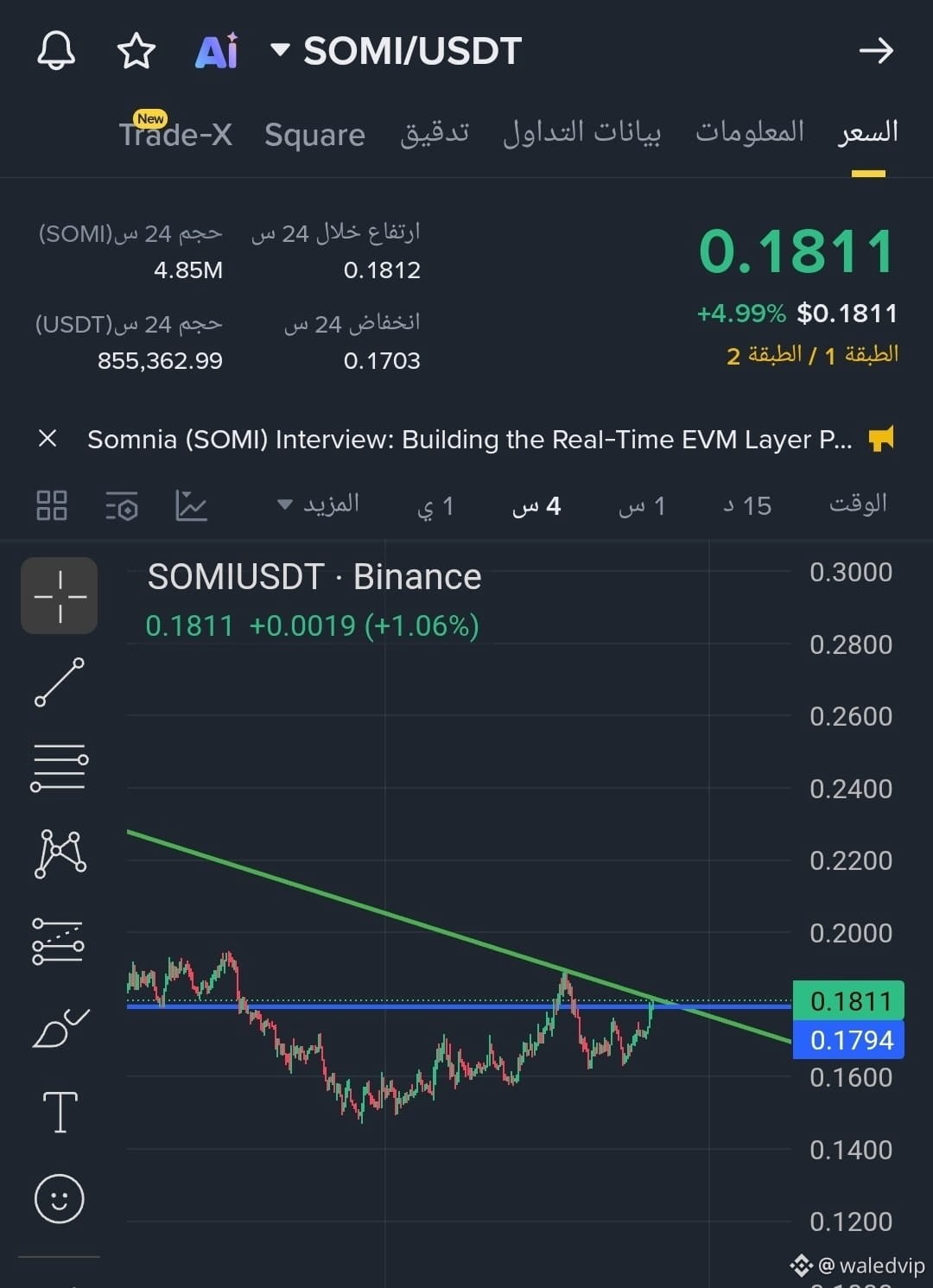
Task: Expand the SOMI/USDT pair selector arrow
Action: pos(279,49)
